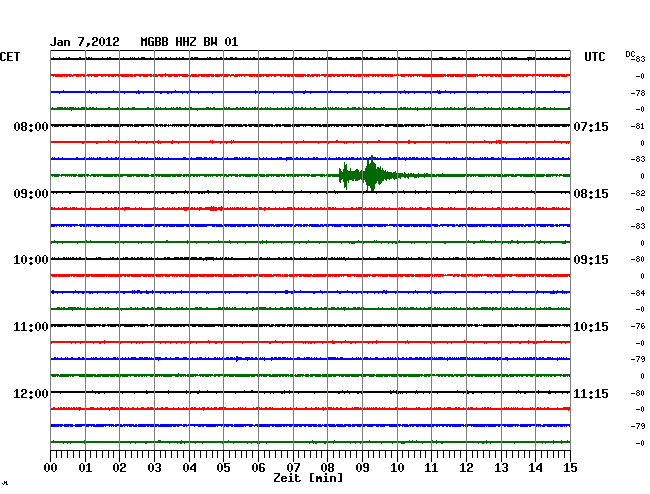
Task: Click the 'Zeit [min]' axis title
Action: coord(308,478)
